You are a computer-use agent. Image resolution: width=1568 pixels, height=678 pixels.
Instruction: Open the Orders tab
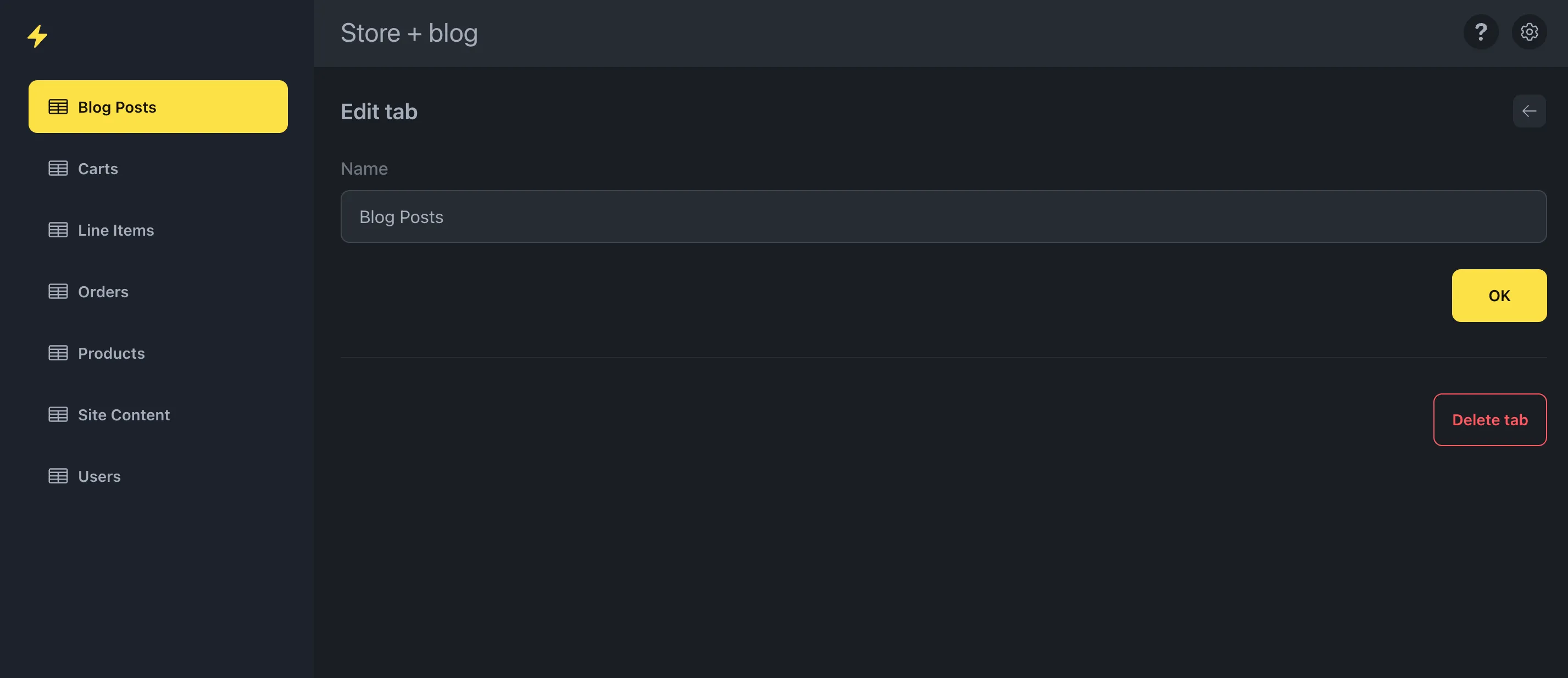(x=103, y=291)
